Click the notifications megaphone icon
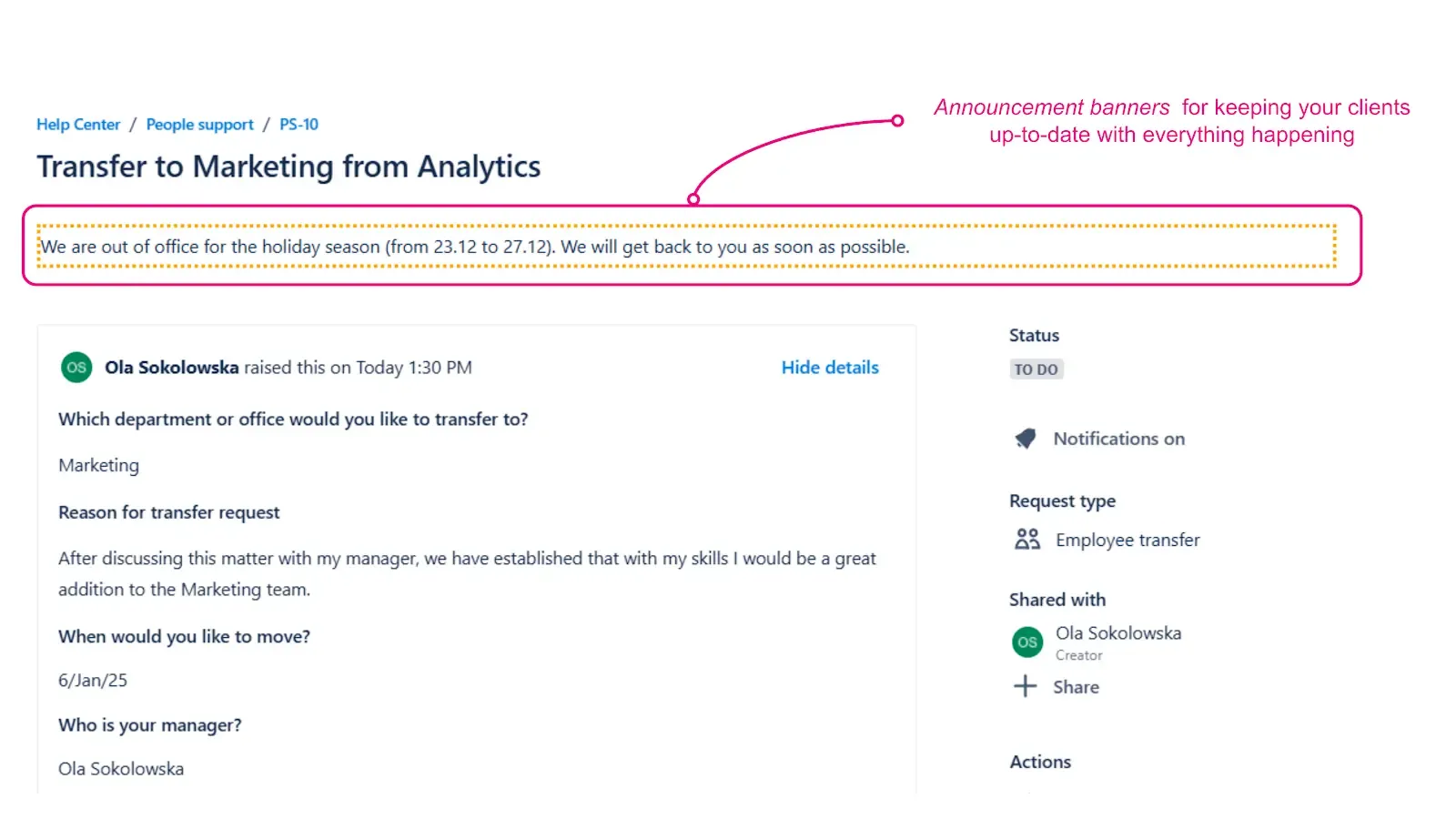Viewport: 1456px width, 819px height. [1026, 439]
